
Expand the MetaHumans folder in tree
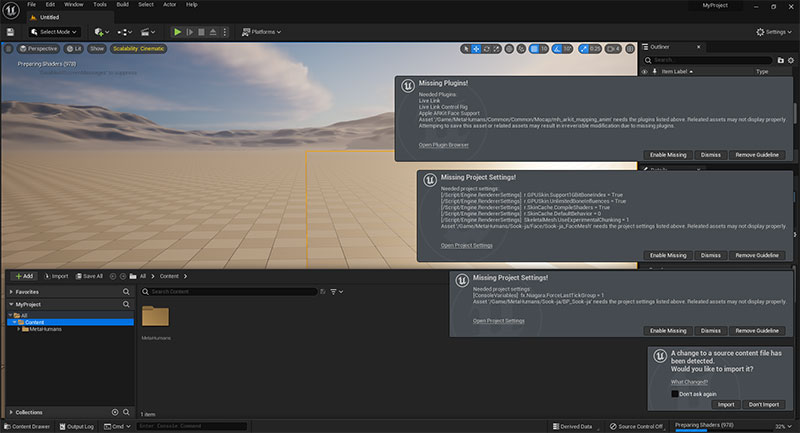pyautogui.click(x=19, y=329)
